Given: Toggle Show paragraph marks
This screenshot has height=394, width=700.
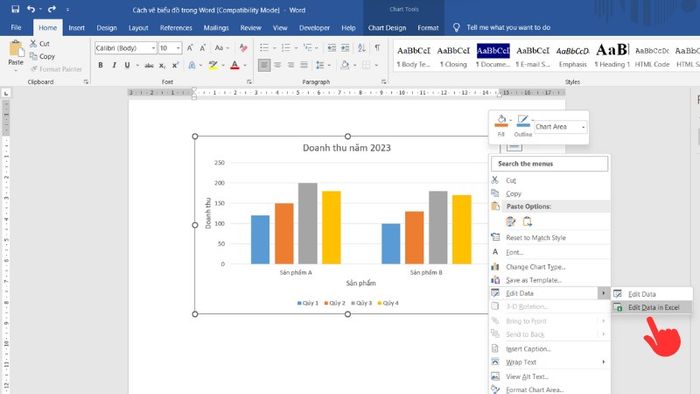Looking at the screenshot, I should [377, 48].
